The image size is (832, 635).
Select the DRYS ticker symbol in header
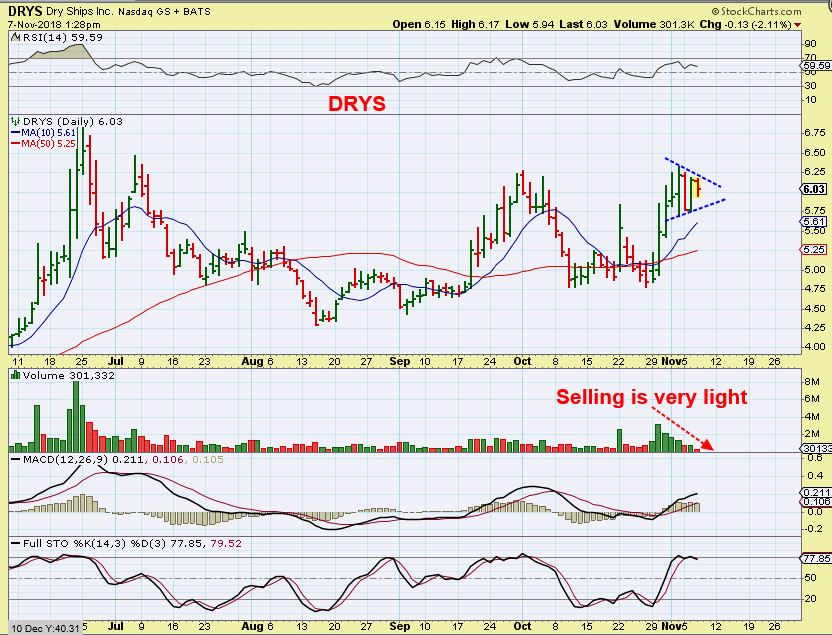(25, 11)
